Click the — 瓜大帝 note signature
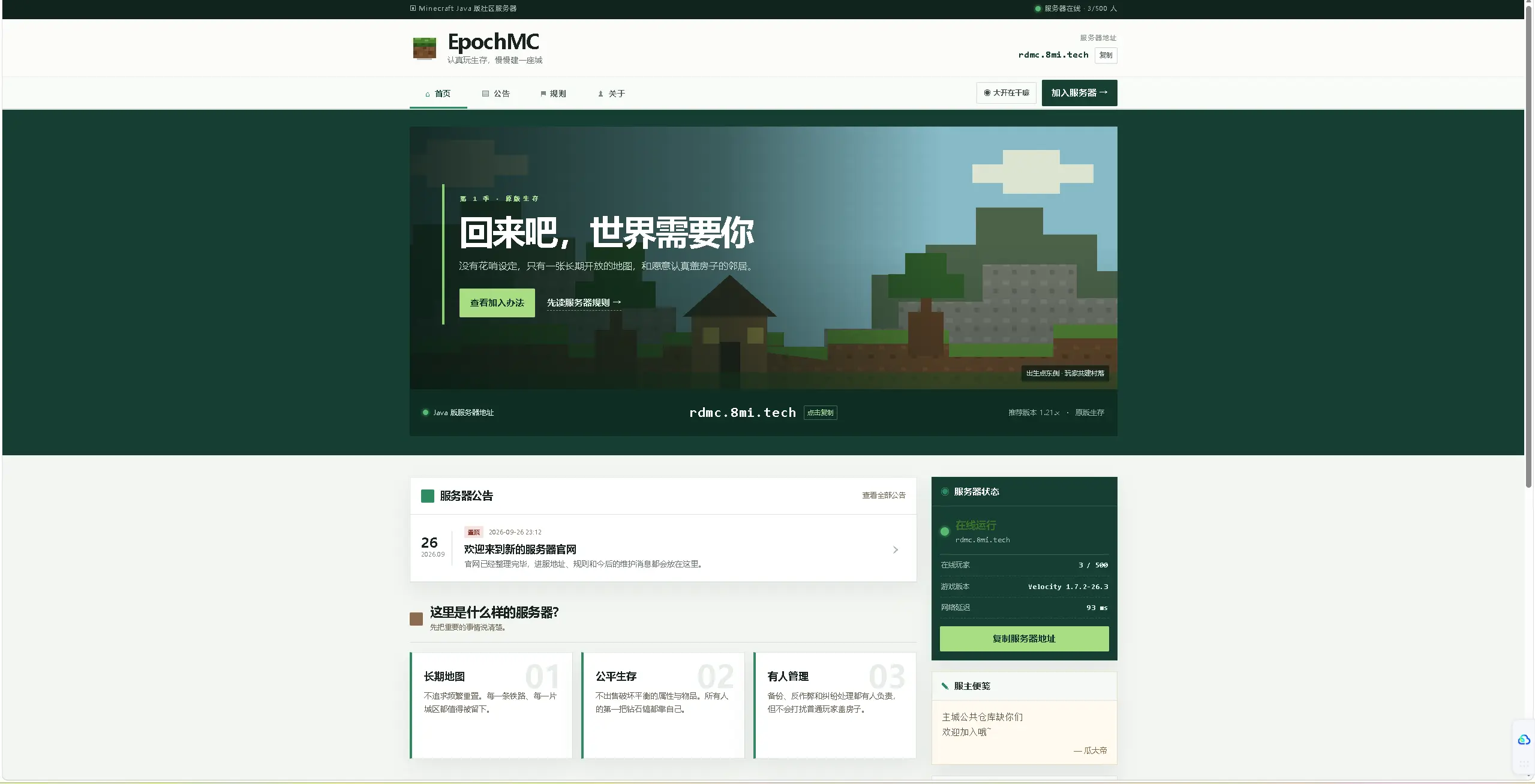Image resolution: width=1535 pixels, height=784 pixels. [x=1090, y=751]
